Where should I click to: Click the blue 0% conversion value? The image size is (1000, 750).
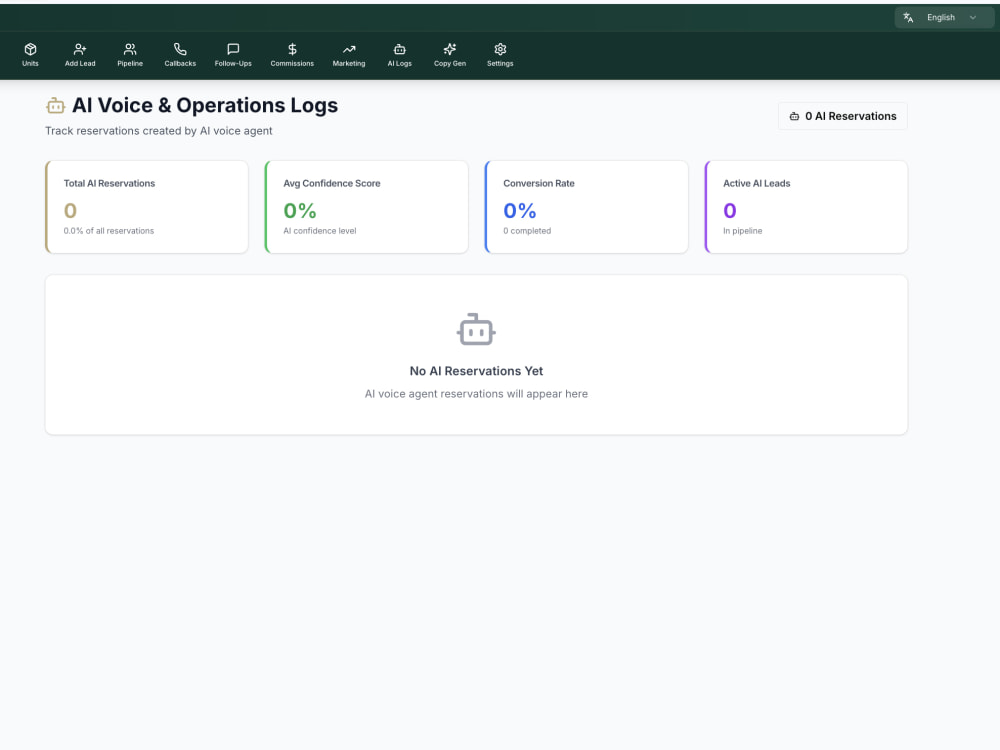[x=520, y=210]
